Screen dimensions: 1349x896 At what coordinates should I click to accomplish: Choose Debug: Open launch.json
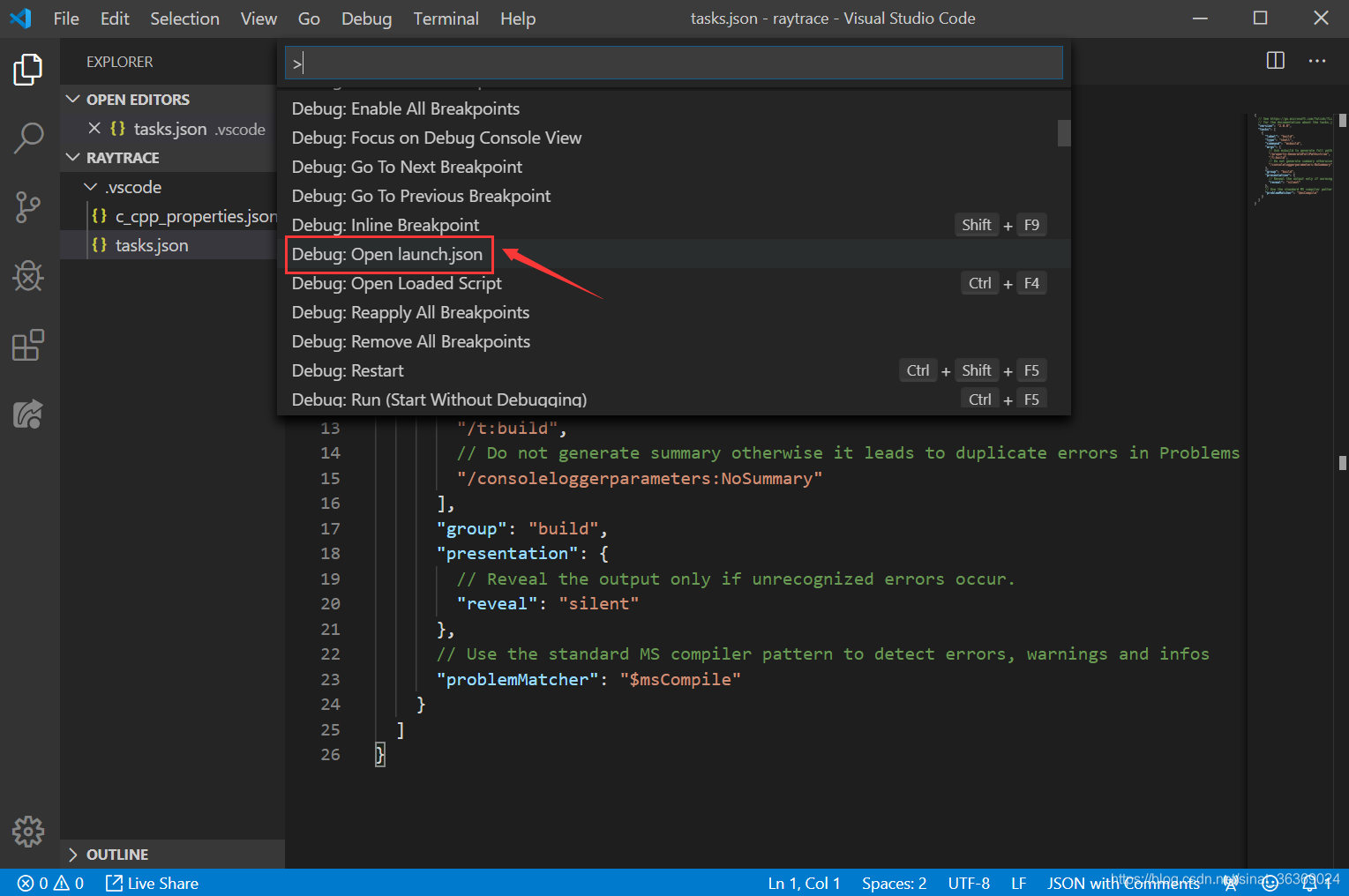[674, 254]
